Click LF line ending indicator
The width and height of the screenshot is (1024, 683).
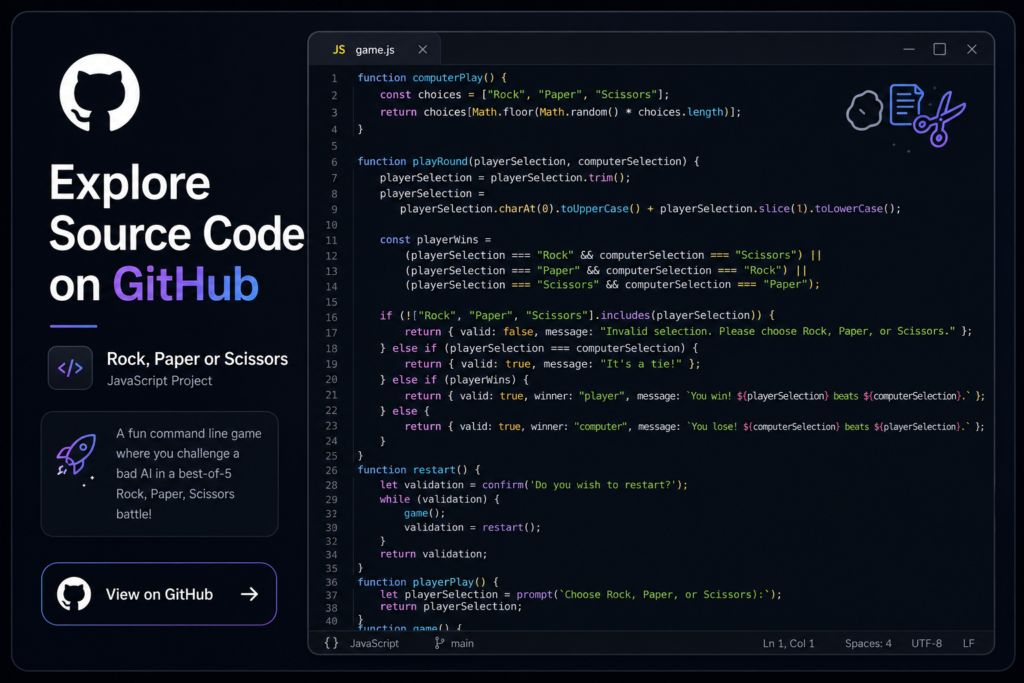(968, 643)
